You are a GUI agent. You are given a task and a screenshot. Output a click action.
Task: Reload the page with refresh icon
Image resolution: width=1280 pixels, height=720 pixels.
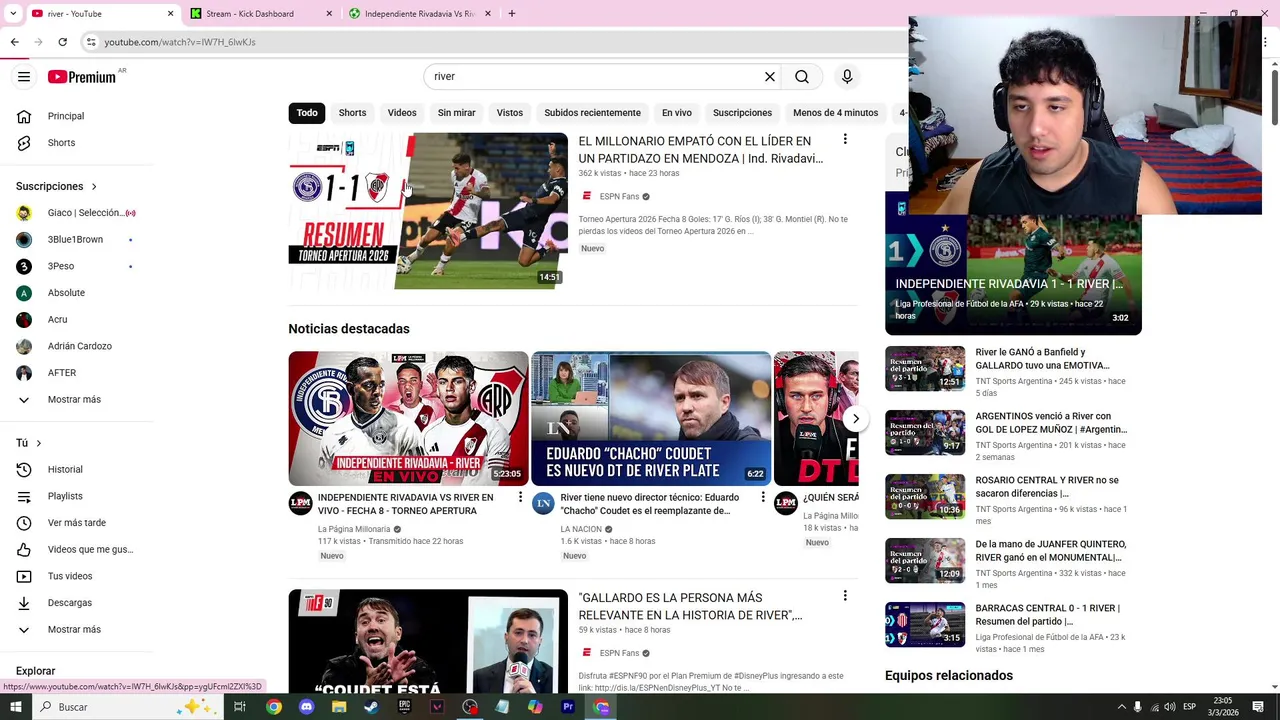(x=62, y=42)
